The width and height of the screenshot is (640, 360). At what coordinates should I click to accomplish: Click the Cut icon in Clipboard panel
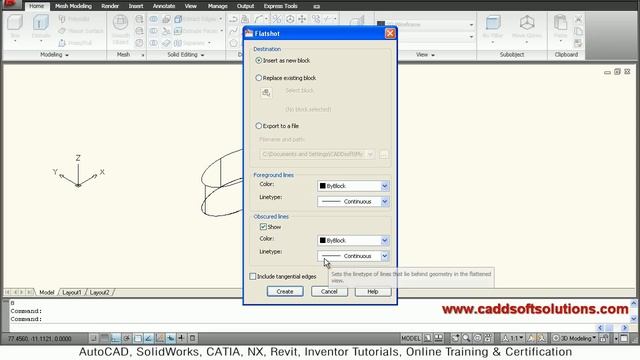(578, 19)
